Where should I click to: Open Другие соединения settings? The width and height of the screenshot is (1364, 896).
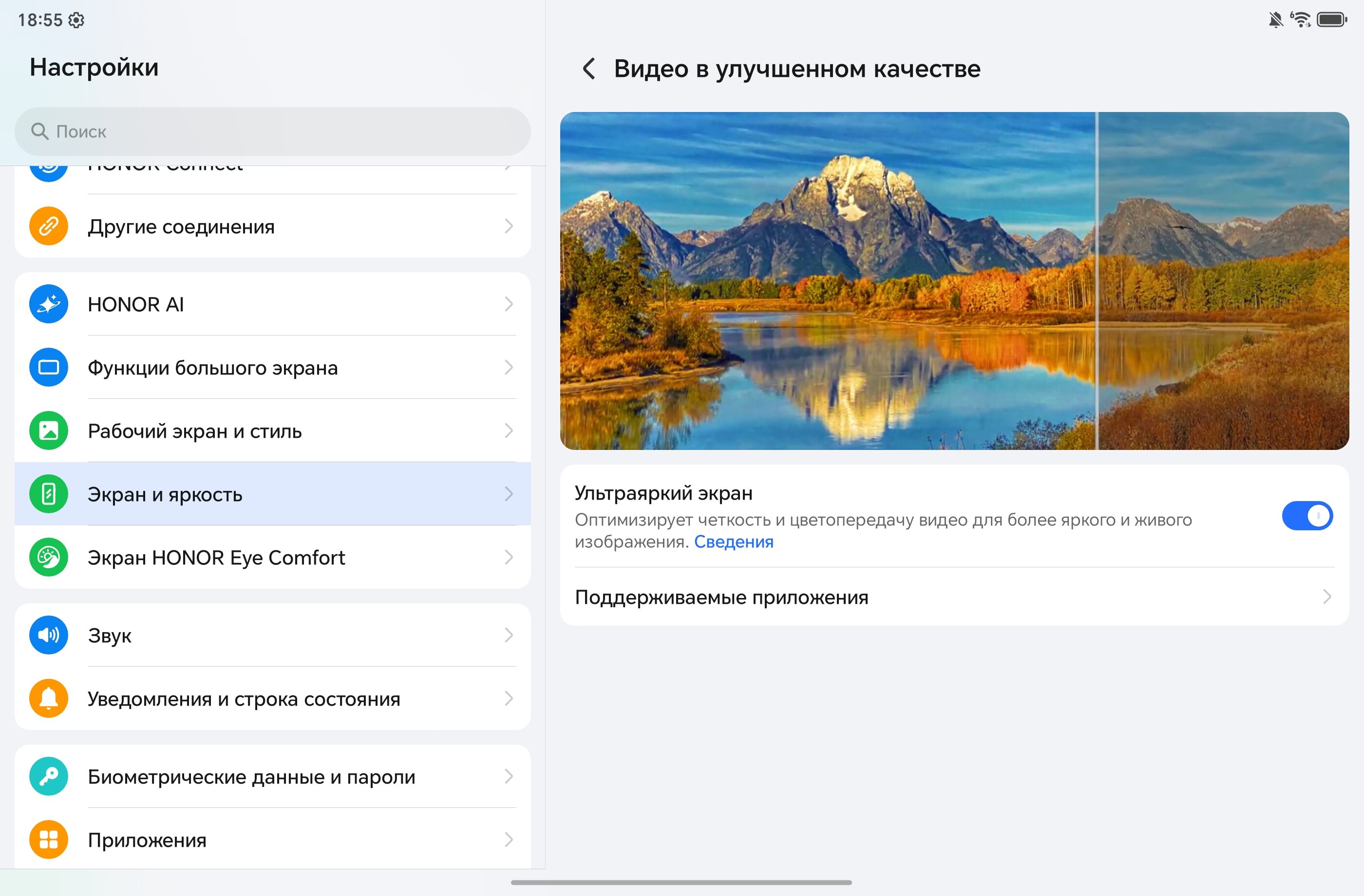[272, 226]
